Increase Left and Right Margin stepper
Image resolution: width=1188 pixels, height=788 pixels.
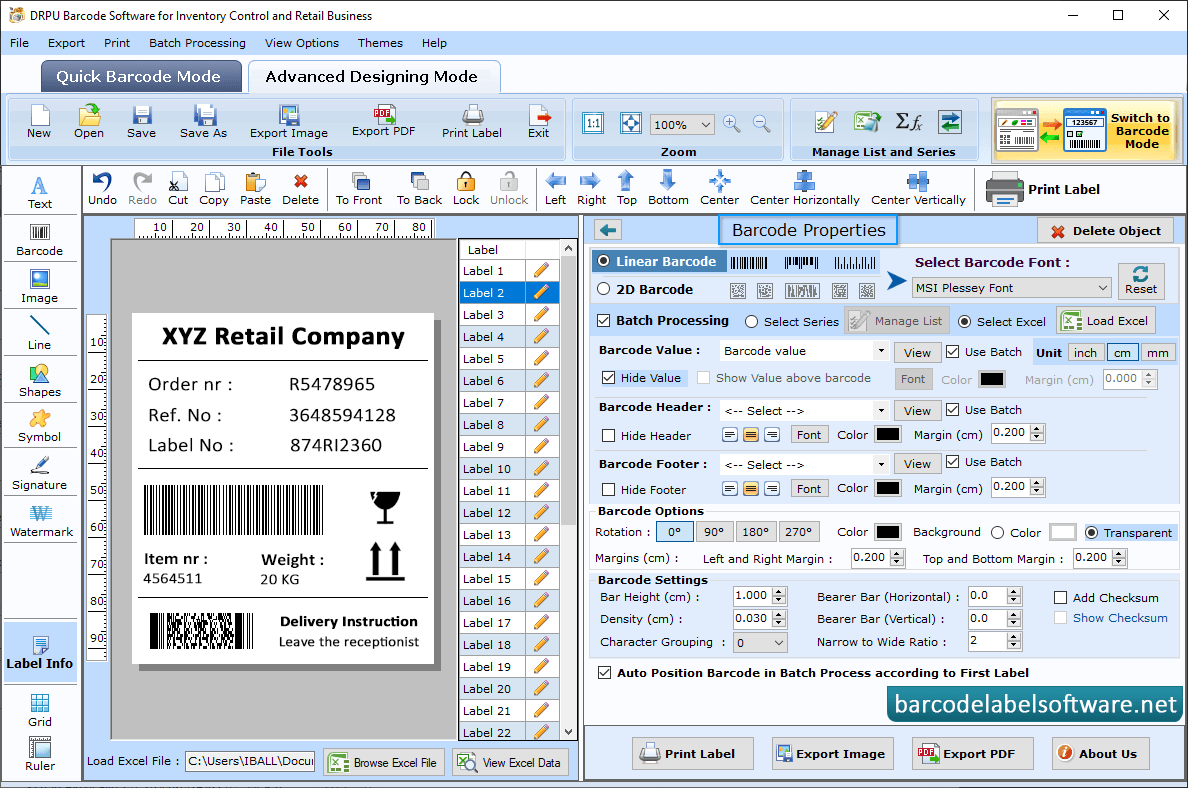click(897, 554)
